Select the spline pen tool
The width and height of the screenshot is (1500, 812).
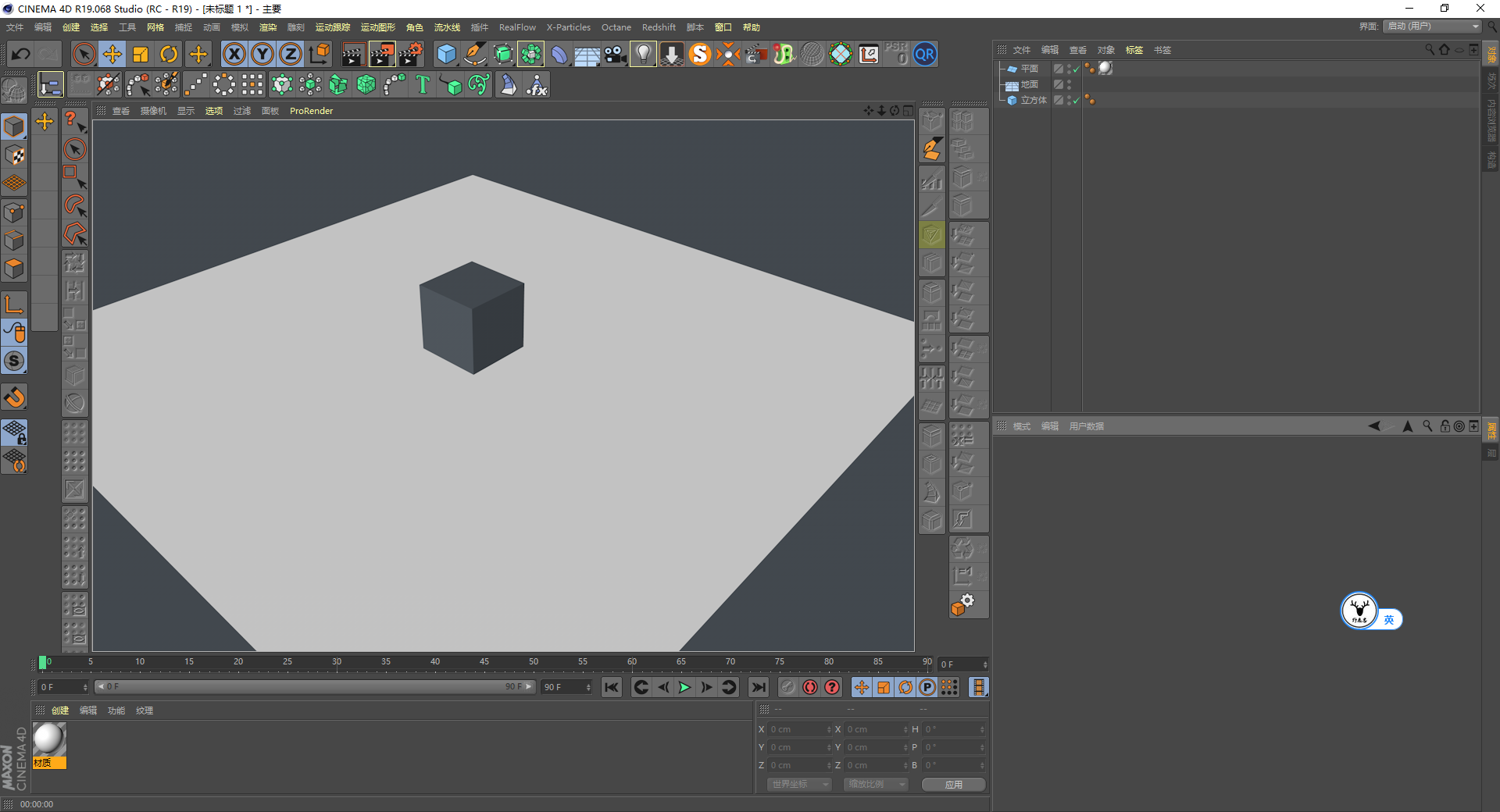click(474, 54)
